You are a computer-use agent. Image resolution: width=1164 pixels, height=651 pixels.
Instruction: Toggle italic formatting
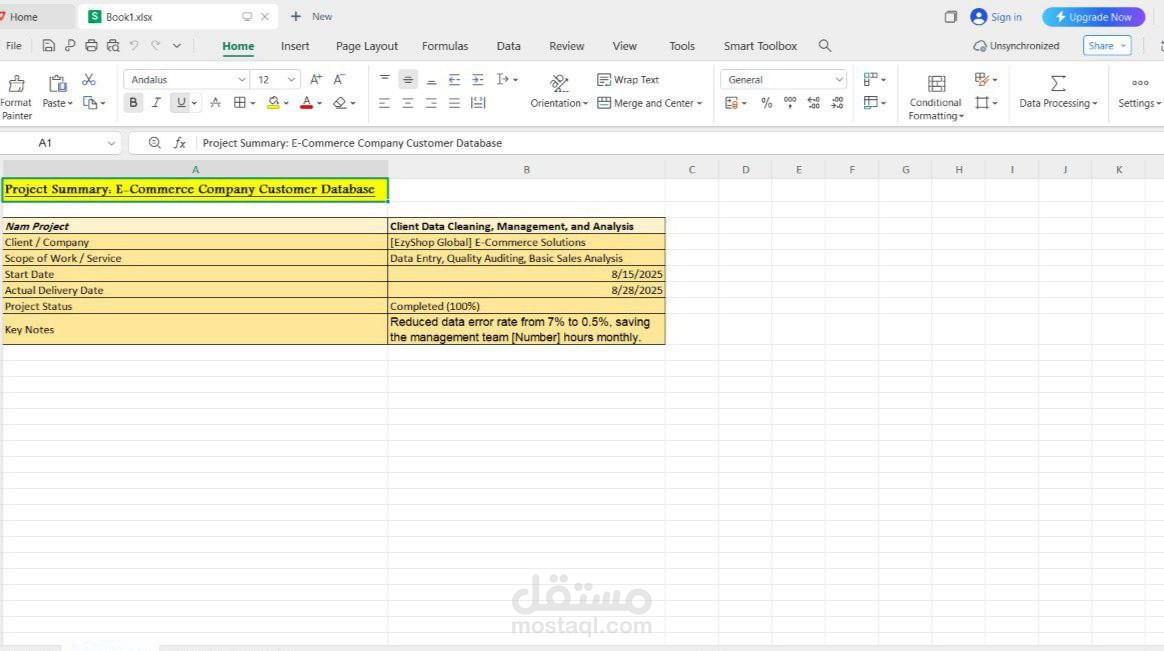pyautogui.click(x=156, y=102)
